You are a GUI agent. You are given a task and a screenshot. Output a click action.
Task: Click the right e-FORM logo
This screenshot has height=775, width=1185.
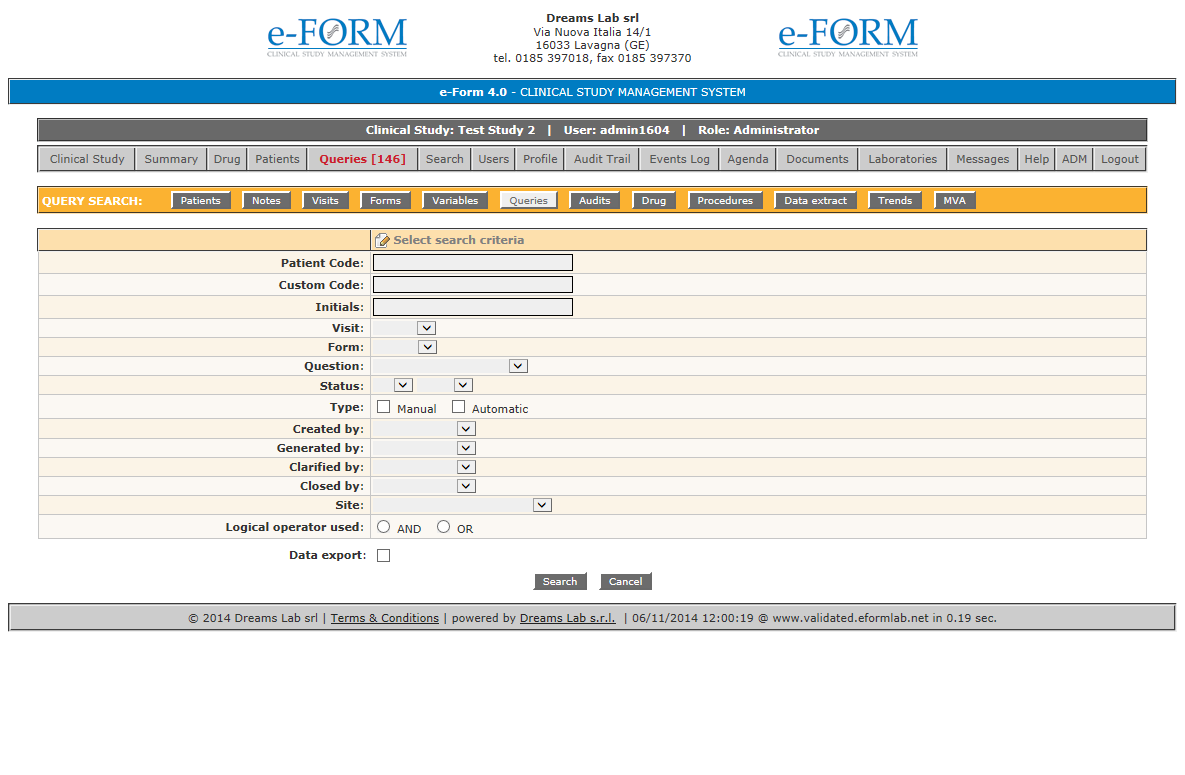click(x=848, y=37)
